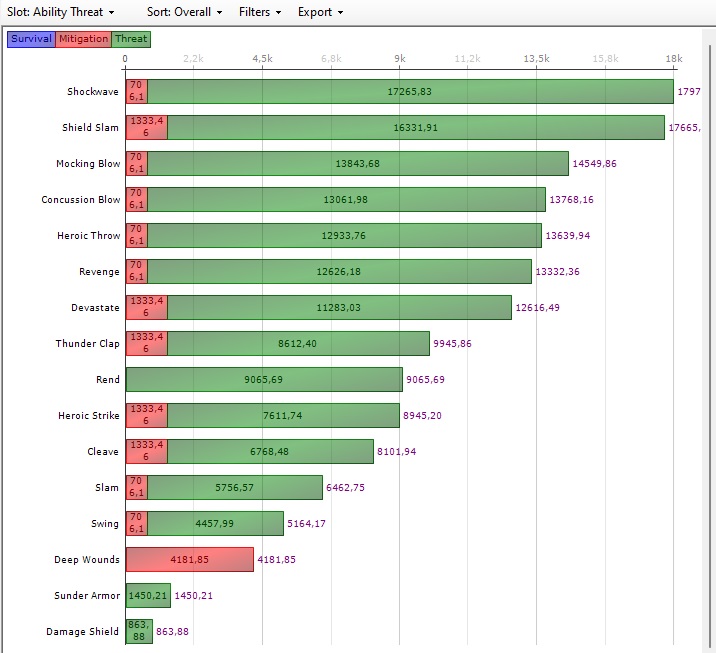Click the Shockwave green threat bar
This screenshot has height=653, width=716.
[410, 91]
